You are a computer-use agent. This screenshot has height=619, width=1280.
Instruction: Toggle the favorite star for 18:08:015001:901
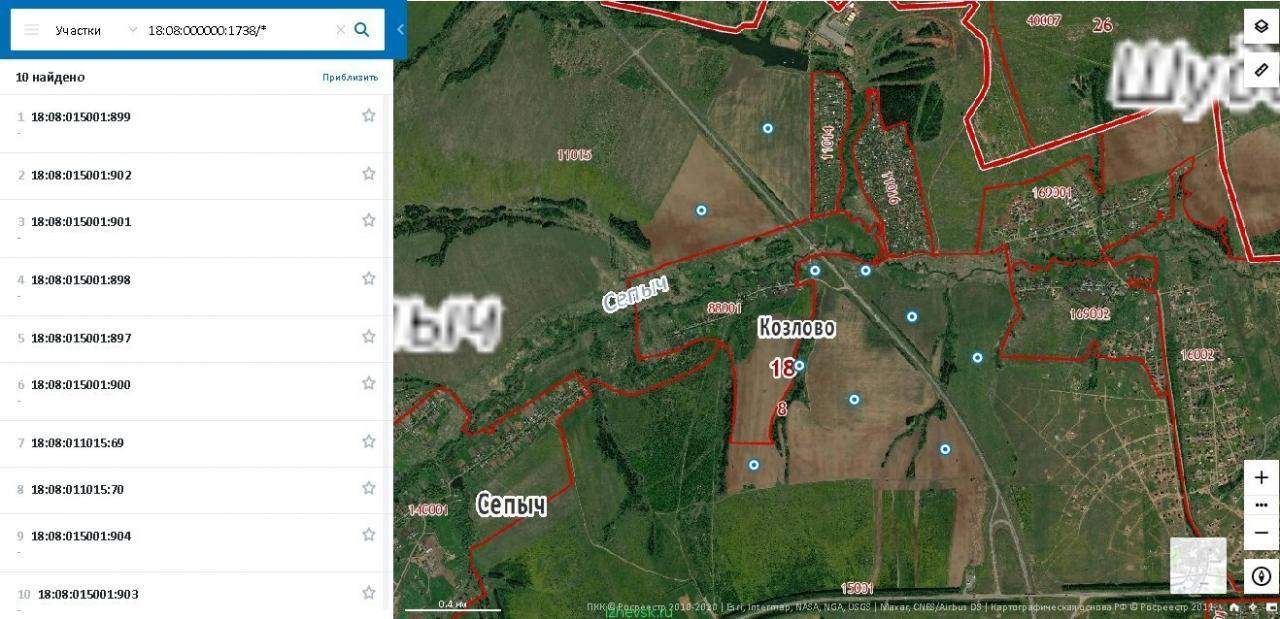click(x=368, y=220)
